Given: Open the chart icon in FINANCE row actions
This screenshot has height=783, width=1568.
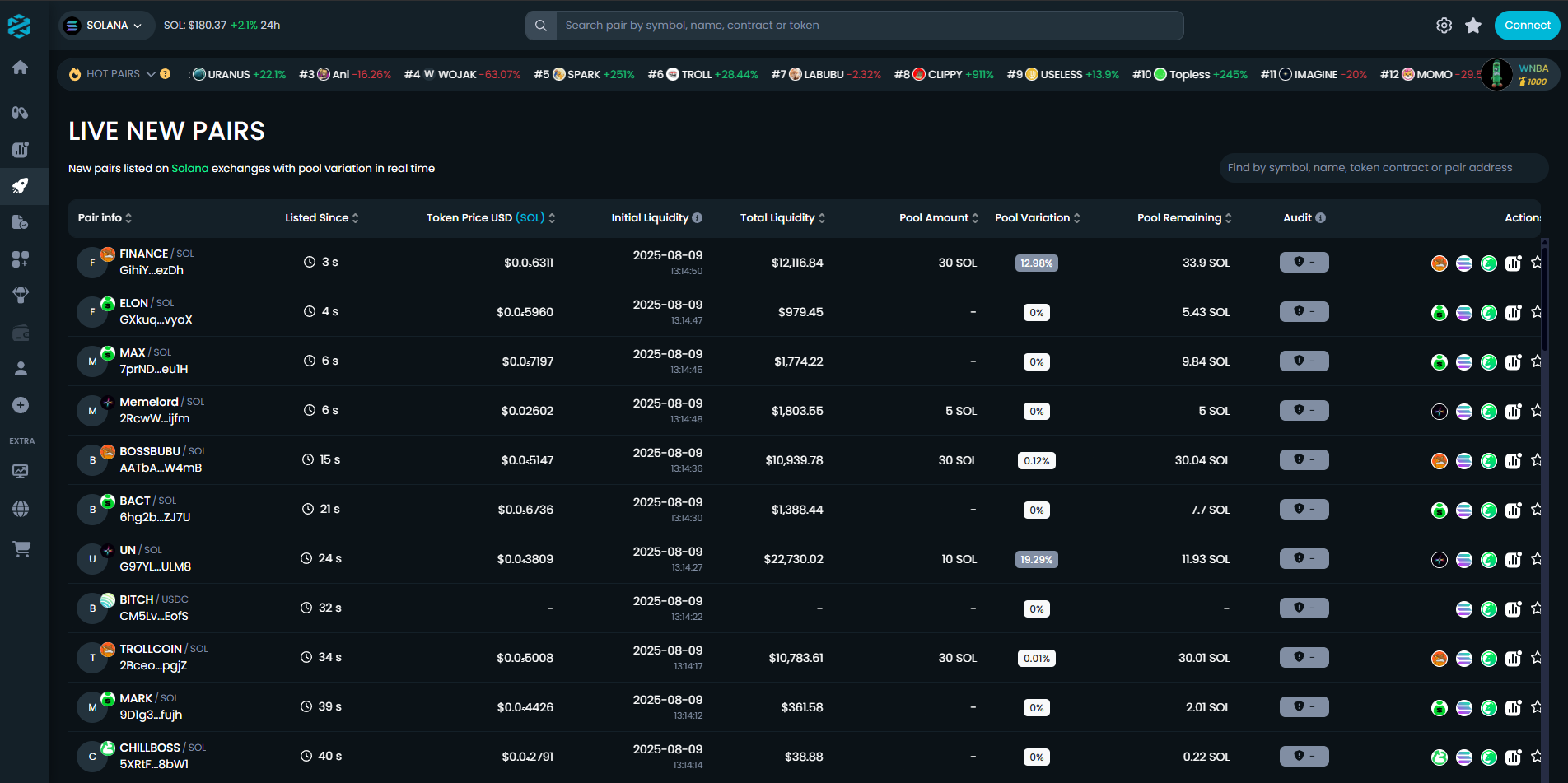Looking at the screenshot, I should (x=1514, y=262).
